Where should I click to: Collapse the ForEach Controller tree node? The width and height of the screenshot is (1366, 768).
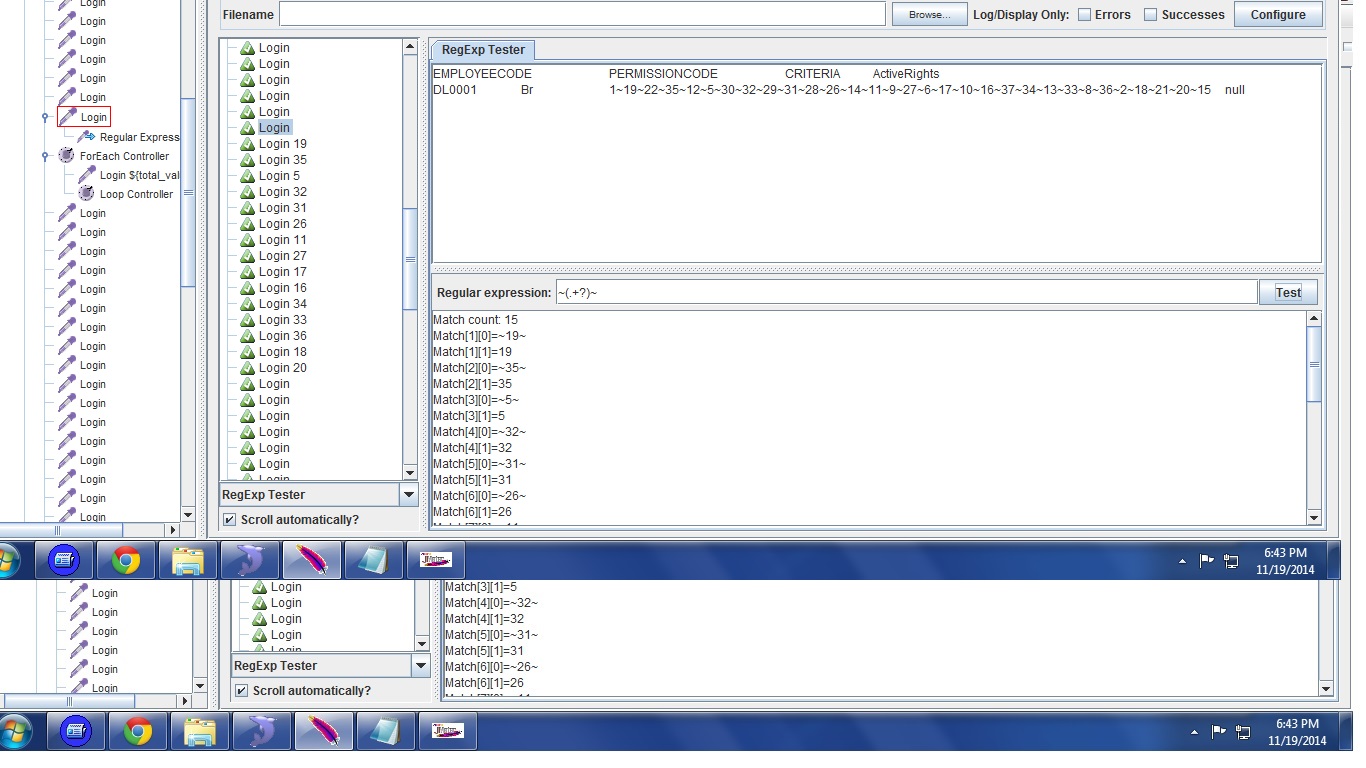45,156
